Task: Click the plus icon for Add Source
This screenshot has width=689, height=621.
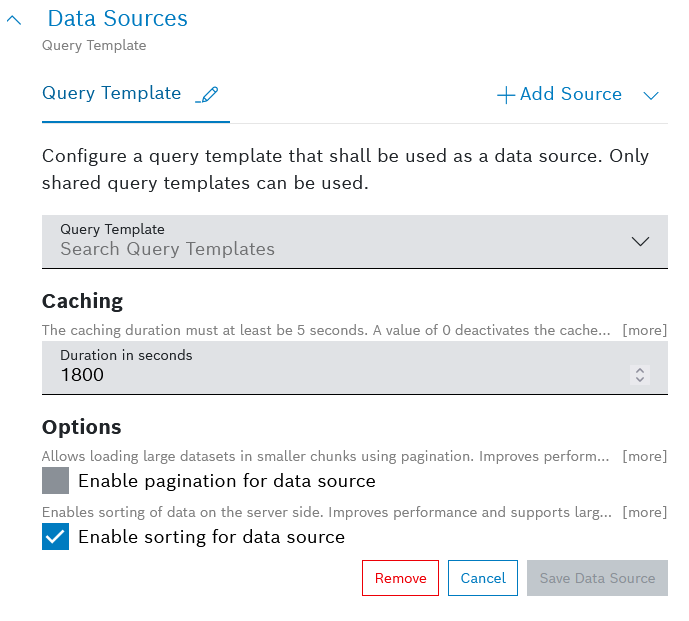Action: point(506,95)
